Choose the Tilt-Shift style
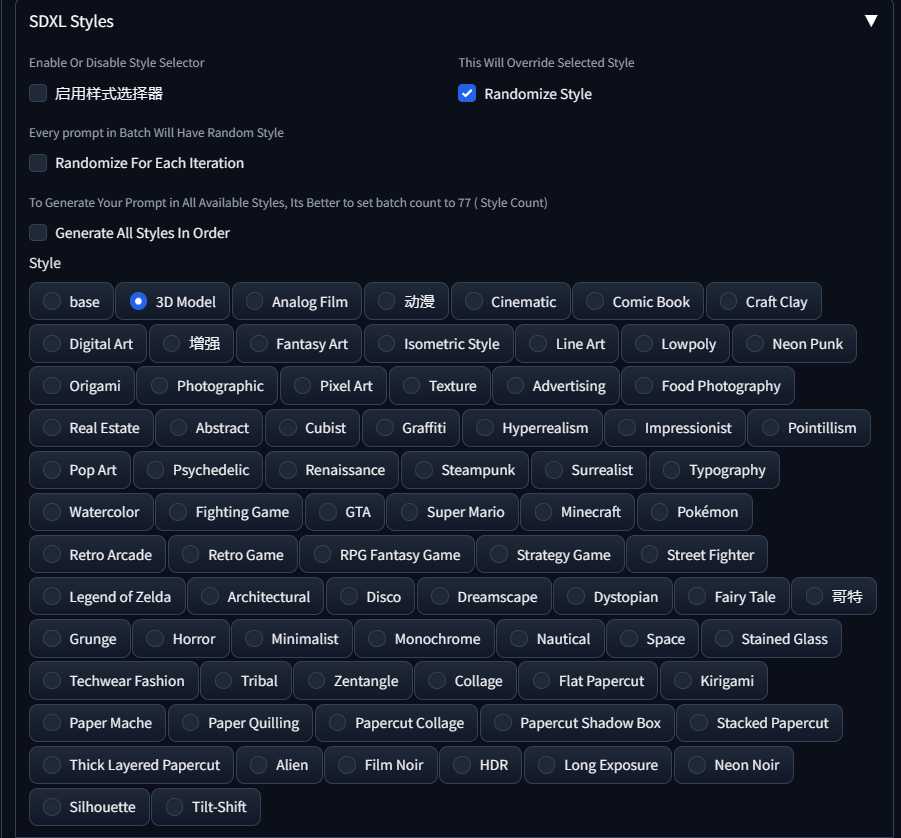This screenshot has width=901, height=838. click(175, 806)
